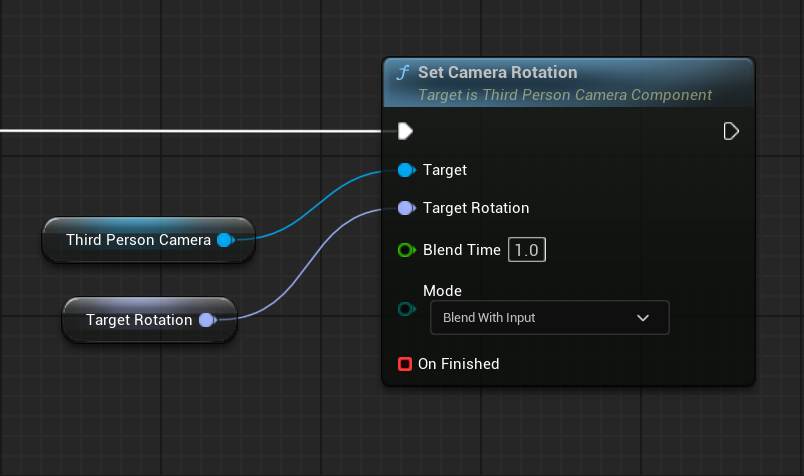804x476 pixels.
Task: Click the Third Person Camera output pin
Action: (225, 240)
